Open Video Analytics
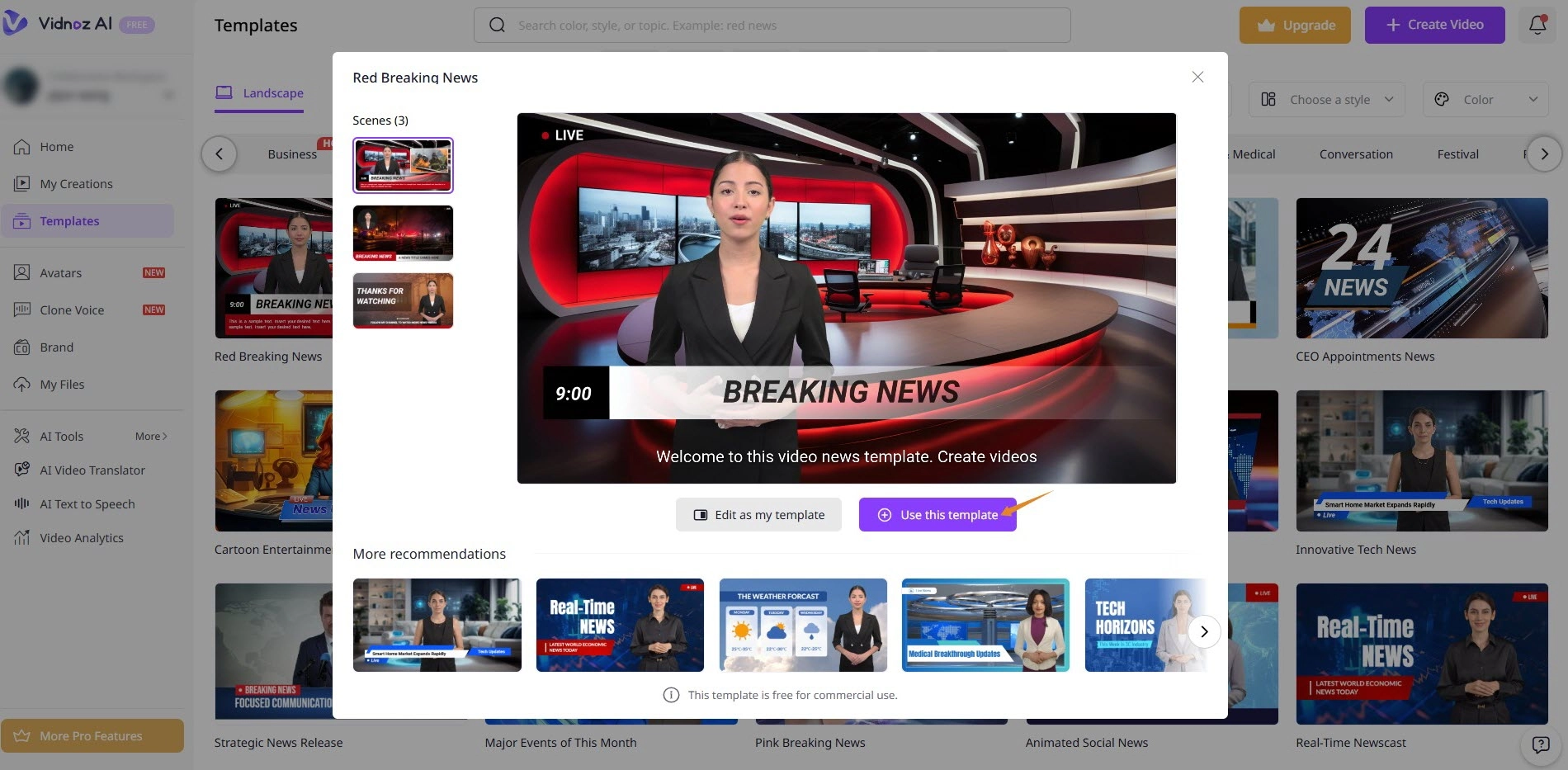The width and height of the screenshot is (1568, 770). [x=79, y=537]
